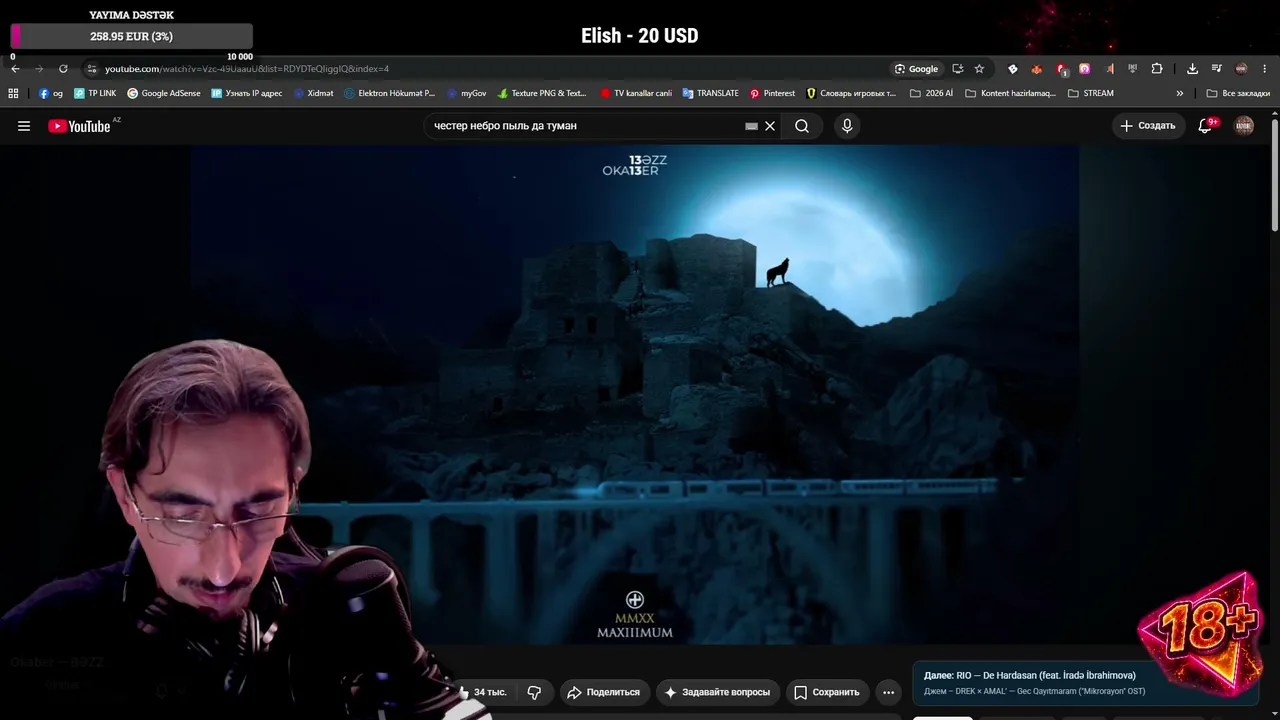This screenshot has width=1280, height=720.
Task: Open the Узнать IP адрес bookmark
Action: (x=247, y=93)
